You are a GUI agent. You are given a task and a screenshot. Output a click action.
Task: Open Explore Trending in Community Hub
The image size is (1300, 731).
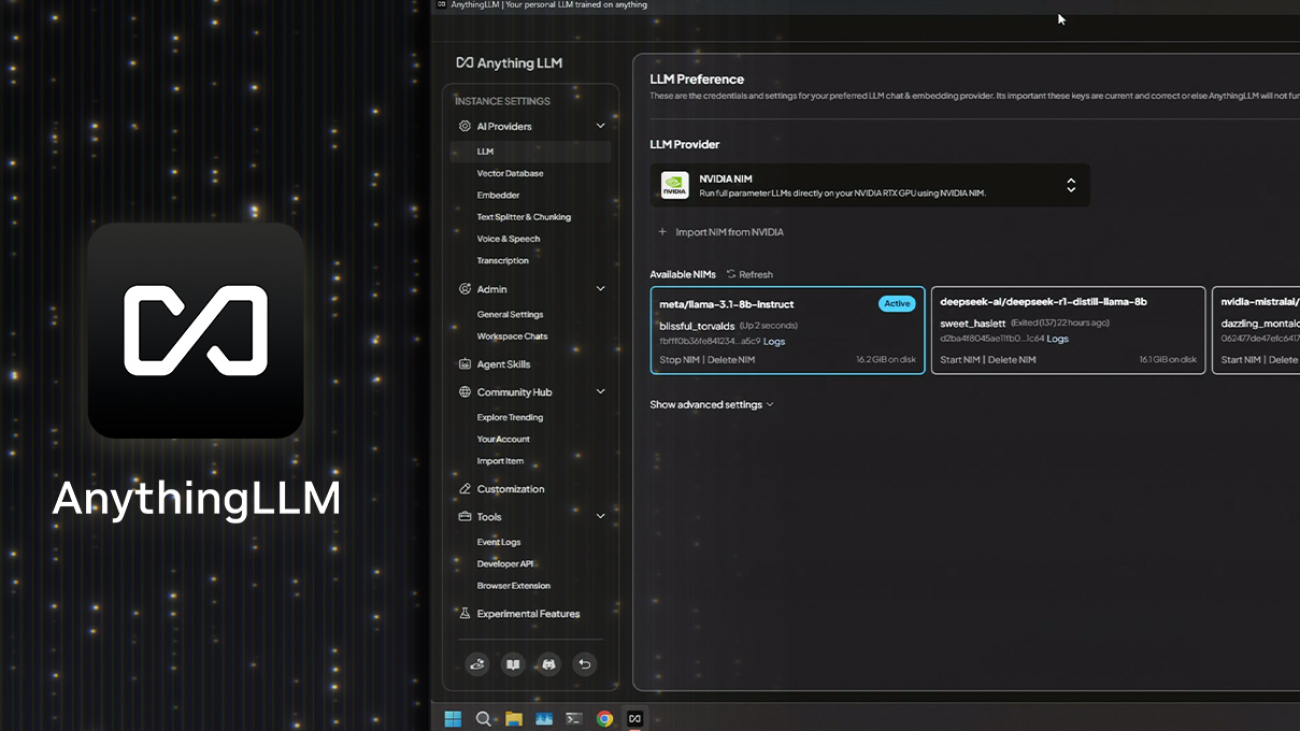(x=510, y=418)
